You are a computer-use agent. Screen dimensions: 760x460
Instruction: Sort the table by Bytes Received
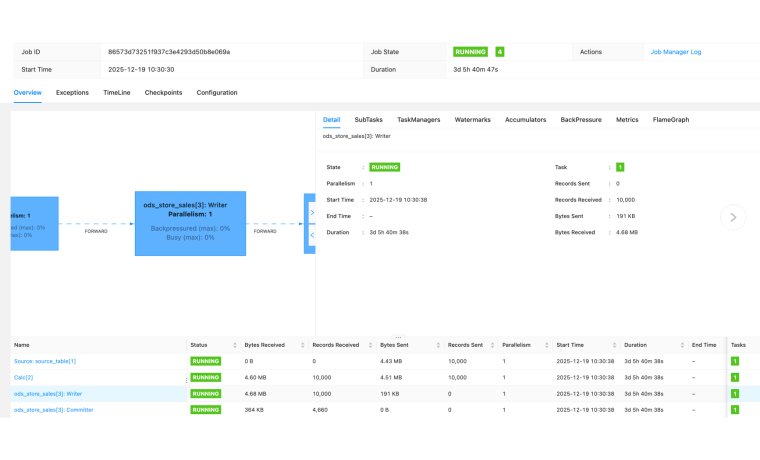[303, 345]
